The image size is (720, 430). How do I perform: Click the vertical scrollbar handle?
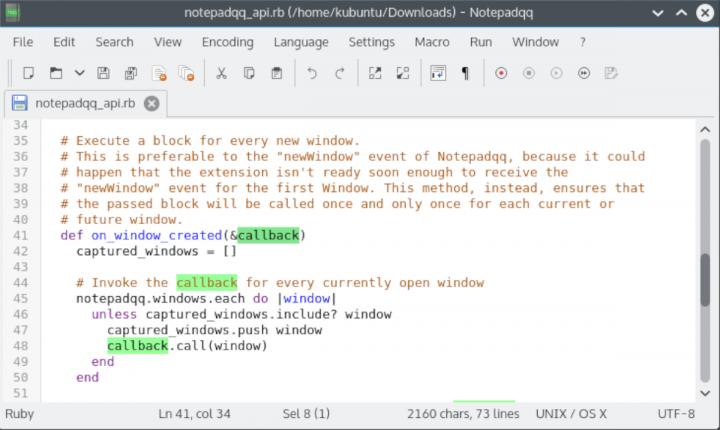click(705, 279)
